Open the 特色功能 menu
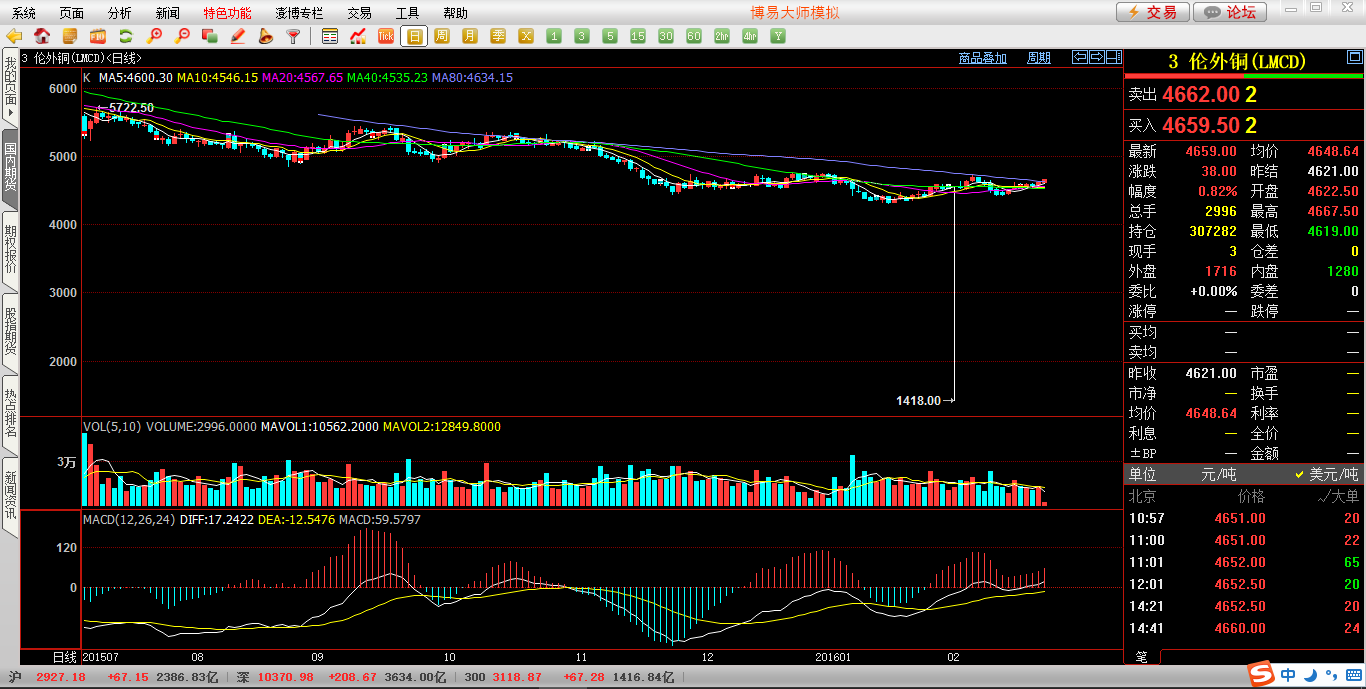 [x=227, y=13]
